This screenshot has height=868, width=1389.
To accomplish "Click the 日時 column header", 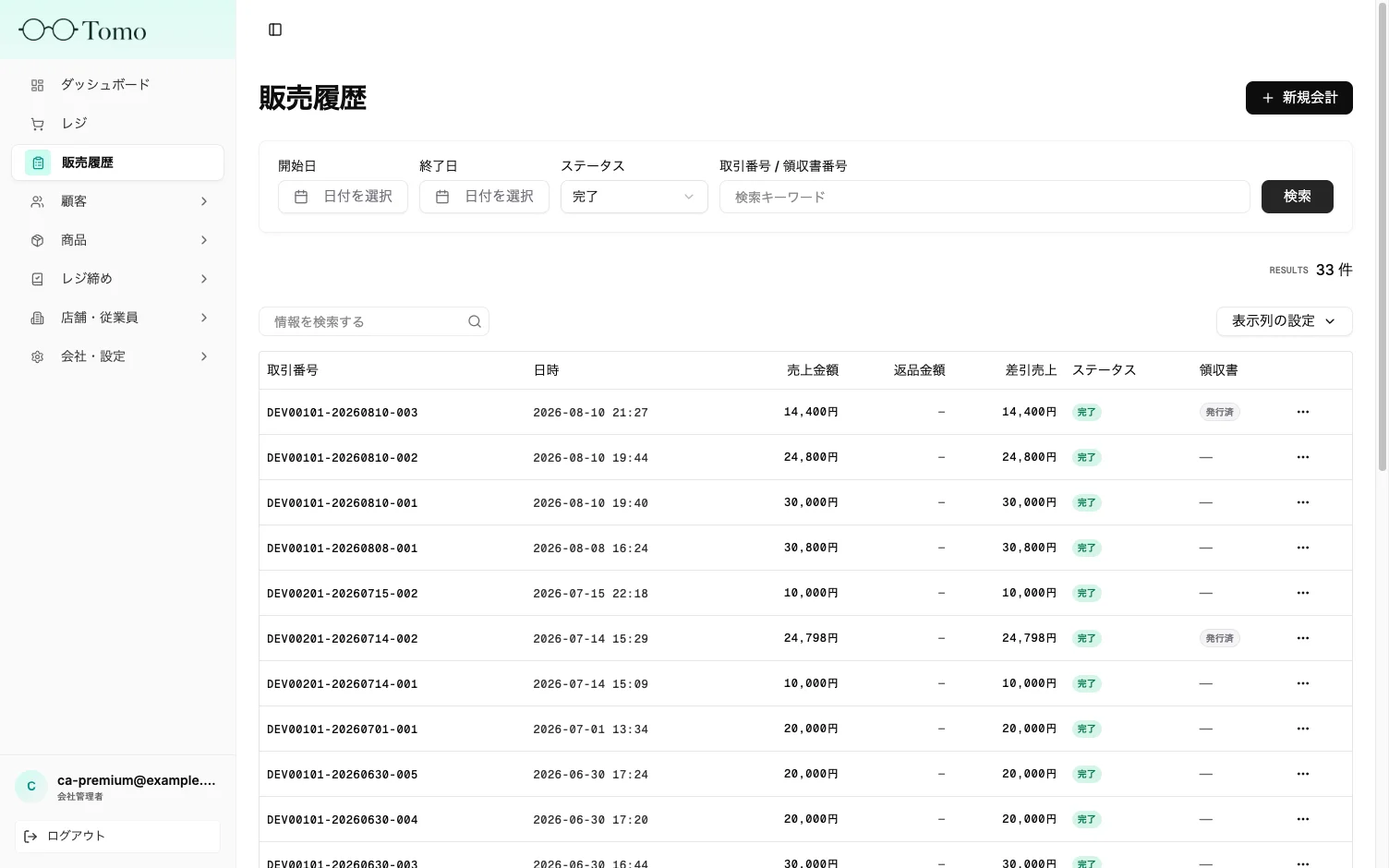I will pos(546,370).
